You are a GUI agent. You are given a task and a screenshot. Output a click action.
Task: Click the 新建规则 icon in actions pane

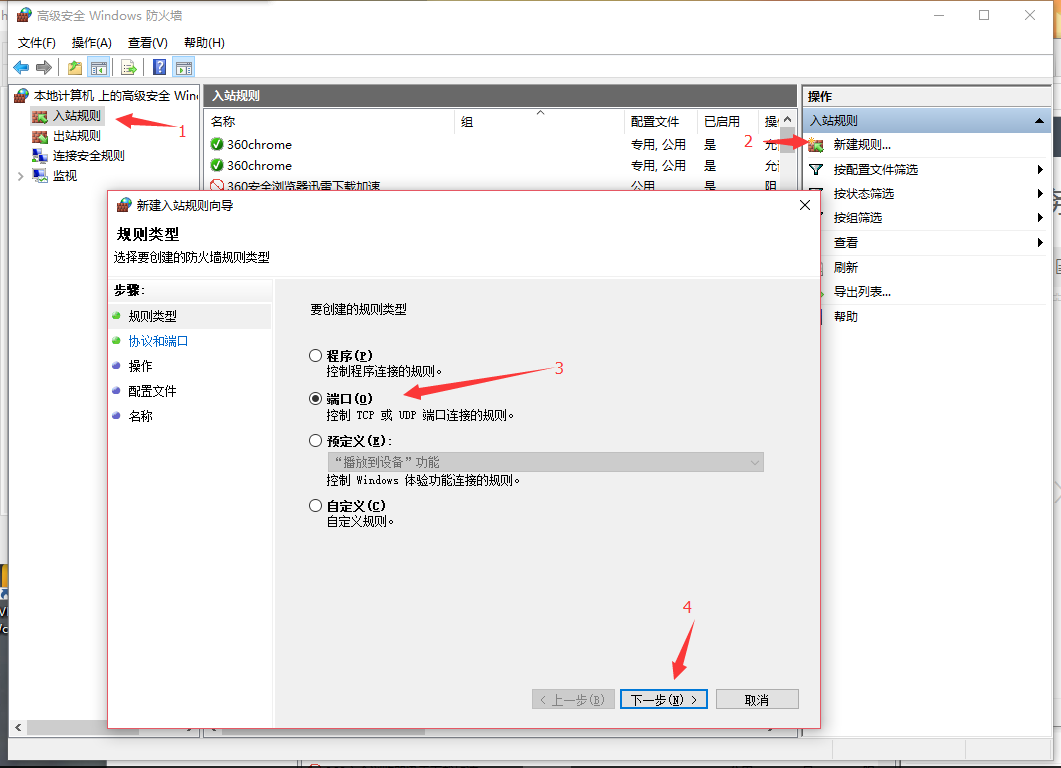[x=815, y=144]
